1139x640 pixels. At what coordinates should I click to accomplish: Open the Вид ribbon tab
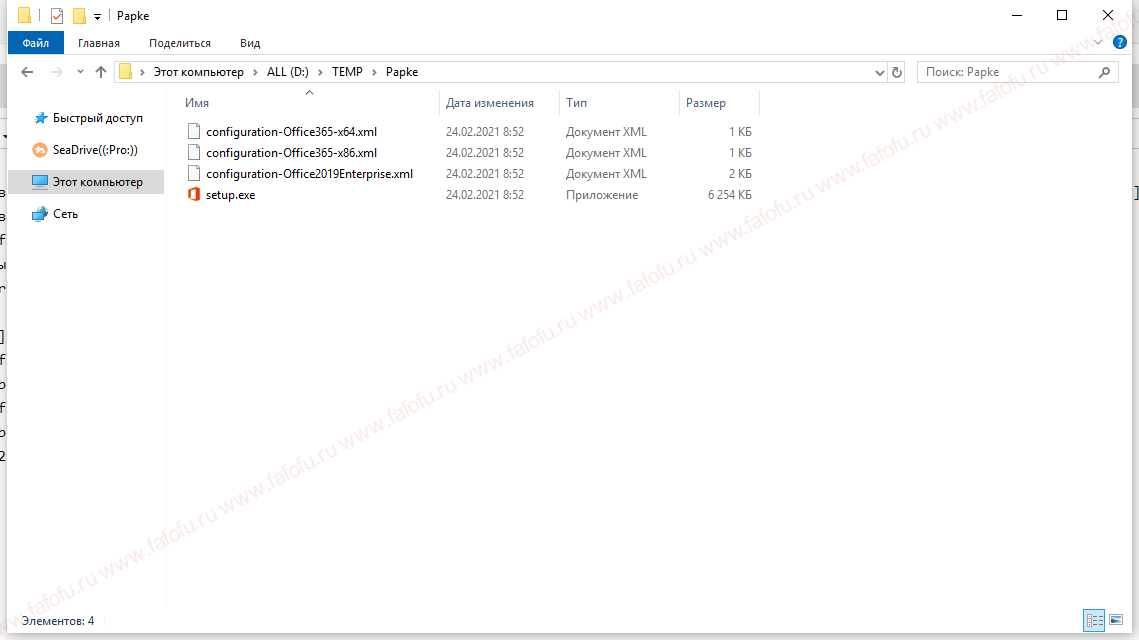[250, 43]
